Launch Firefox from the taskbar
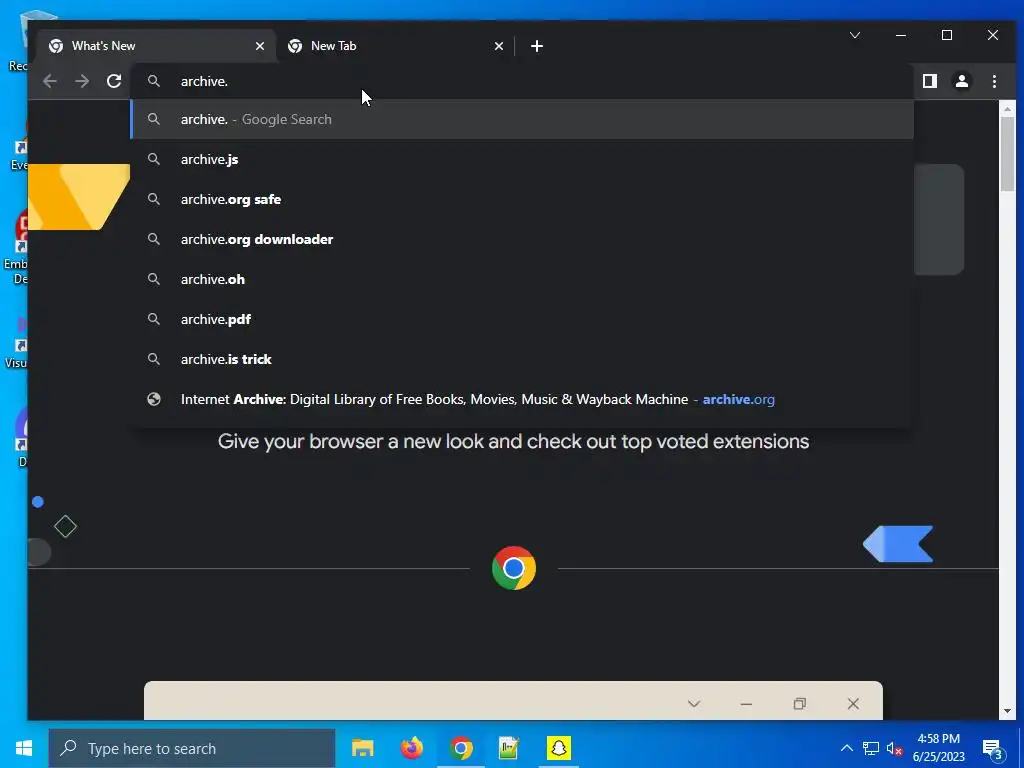This screenshot has height=768, width=1024. pos(411,748)
